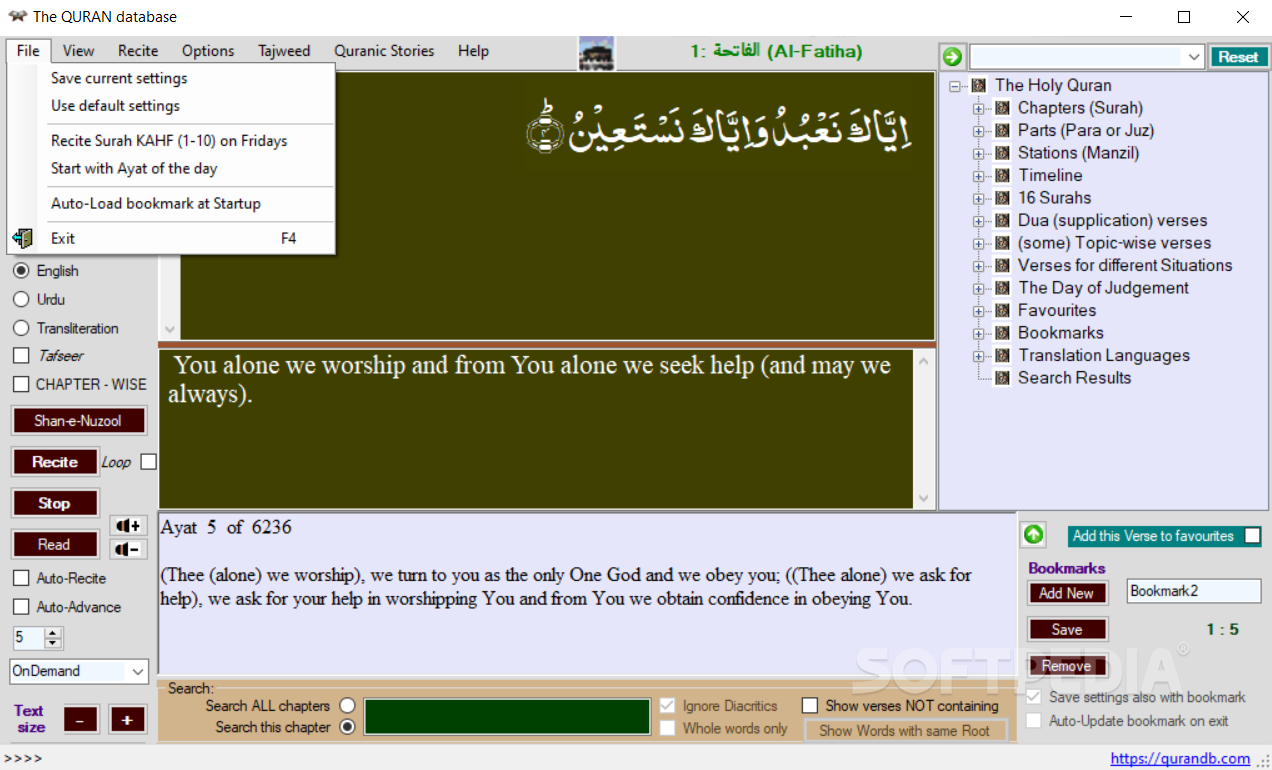The width and height of the screenshot is (1272, 770).
Task: Click the Favourites book icon in tree
Action: click(1002, 310)
